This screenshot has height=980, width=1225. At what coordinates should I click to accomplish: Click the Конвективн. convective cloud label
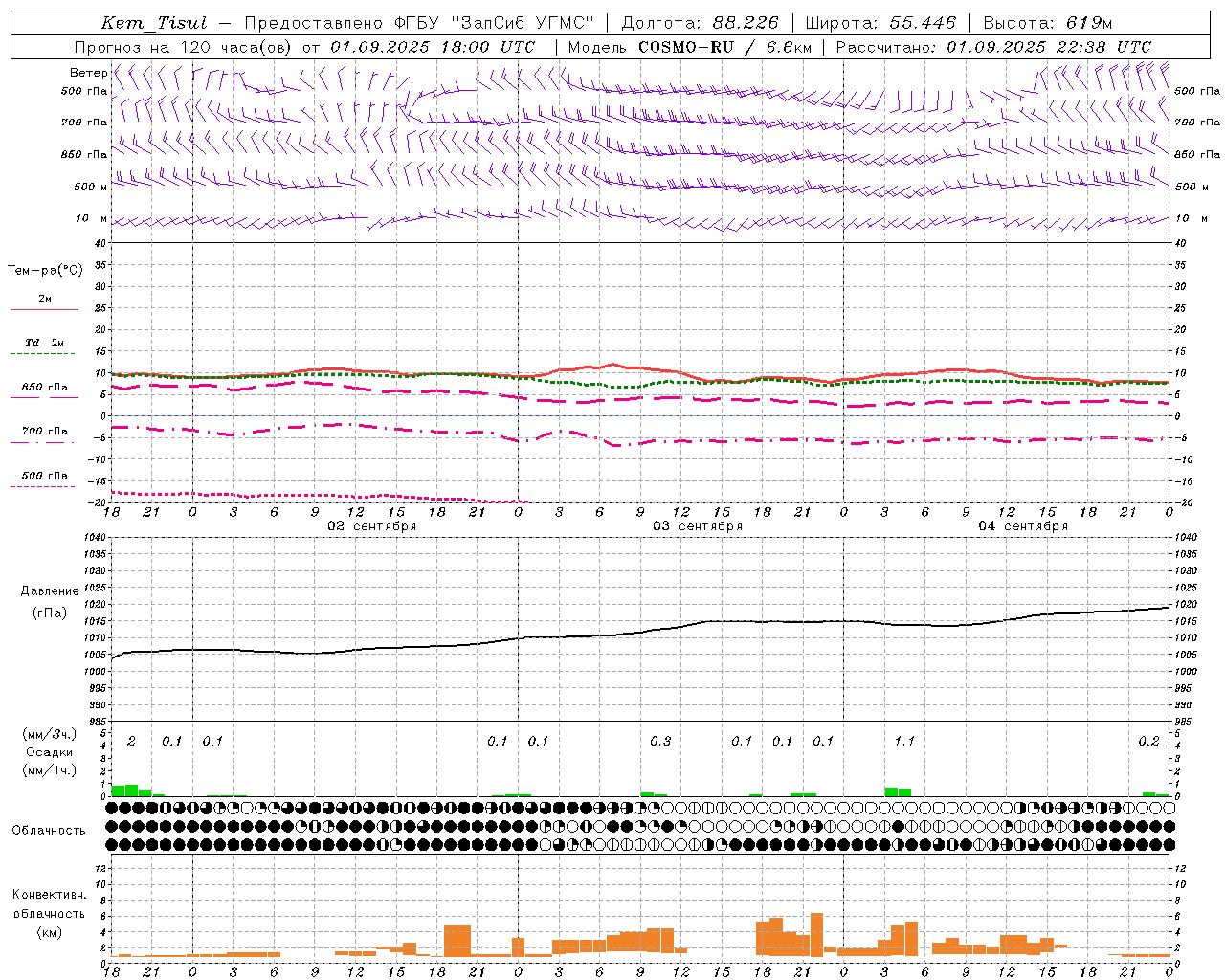(x=50, y=895)
